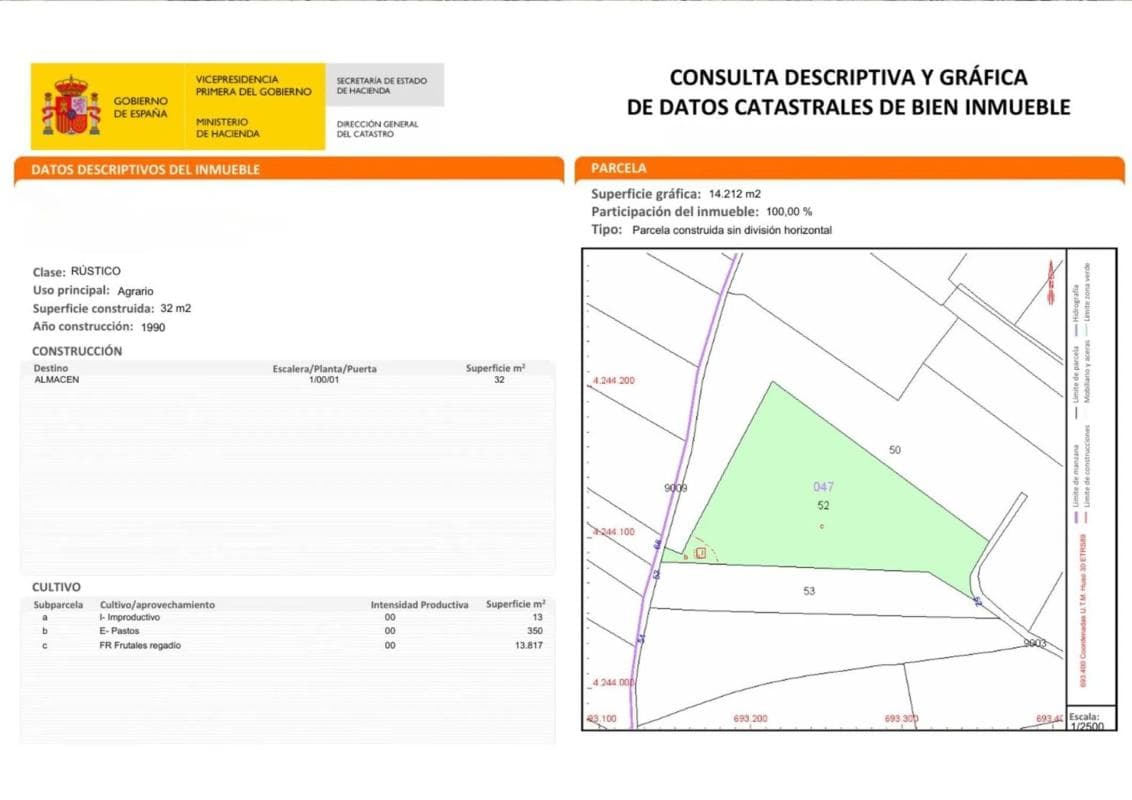This screenshot has height=800, width=1132.
Task: Click the 9009 road label on map
Action: [x=675, y=488]
